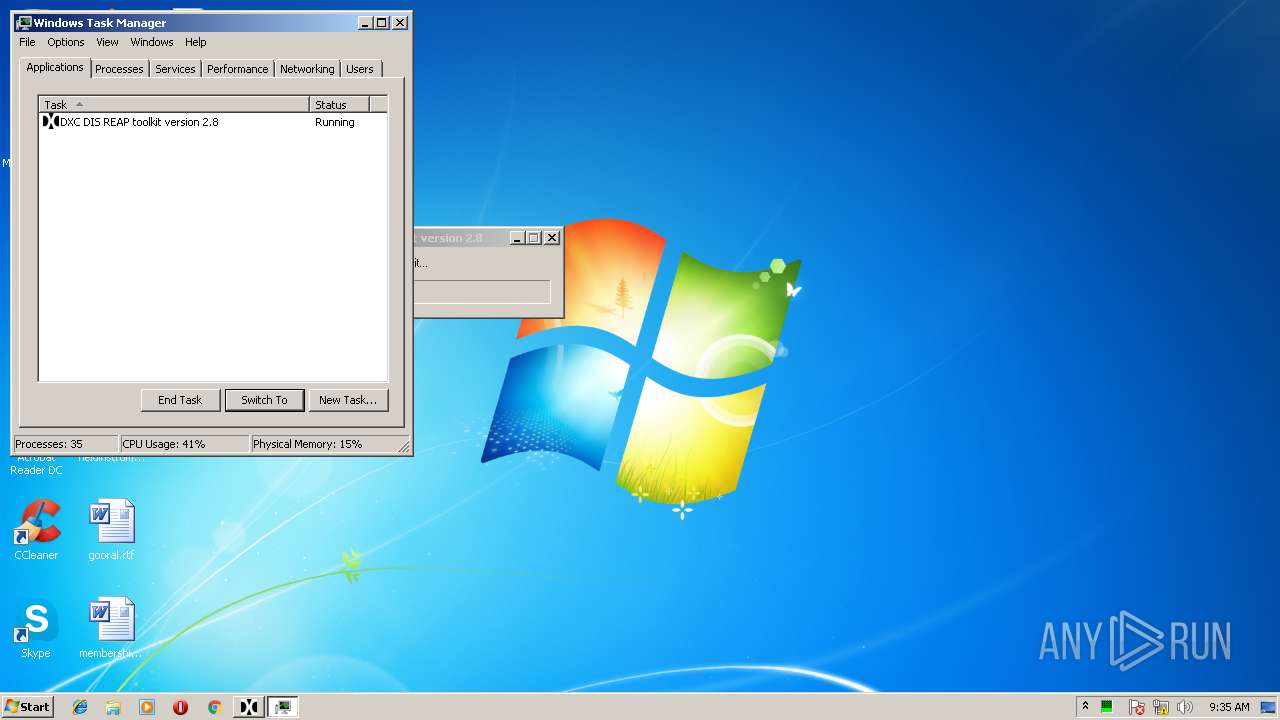Click the 9:35 AM clock

(1229, 707)
